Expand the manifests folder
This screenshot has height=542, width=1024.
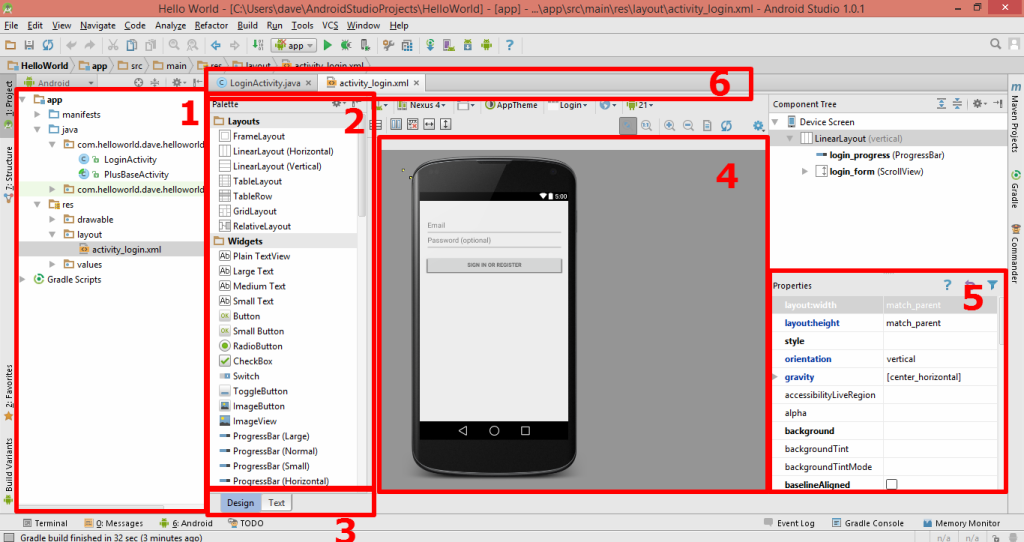37,114
